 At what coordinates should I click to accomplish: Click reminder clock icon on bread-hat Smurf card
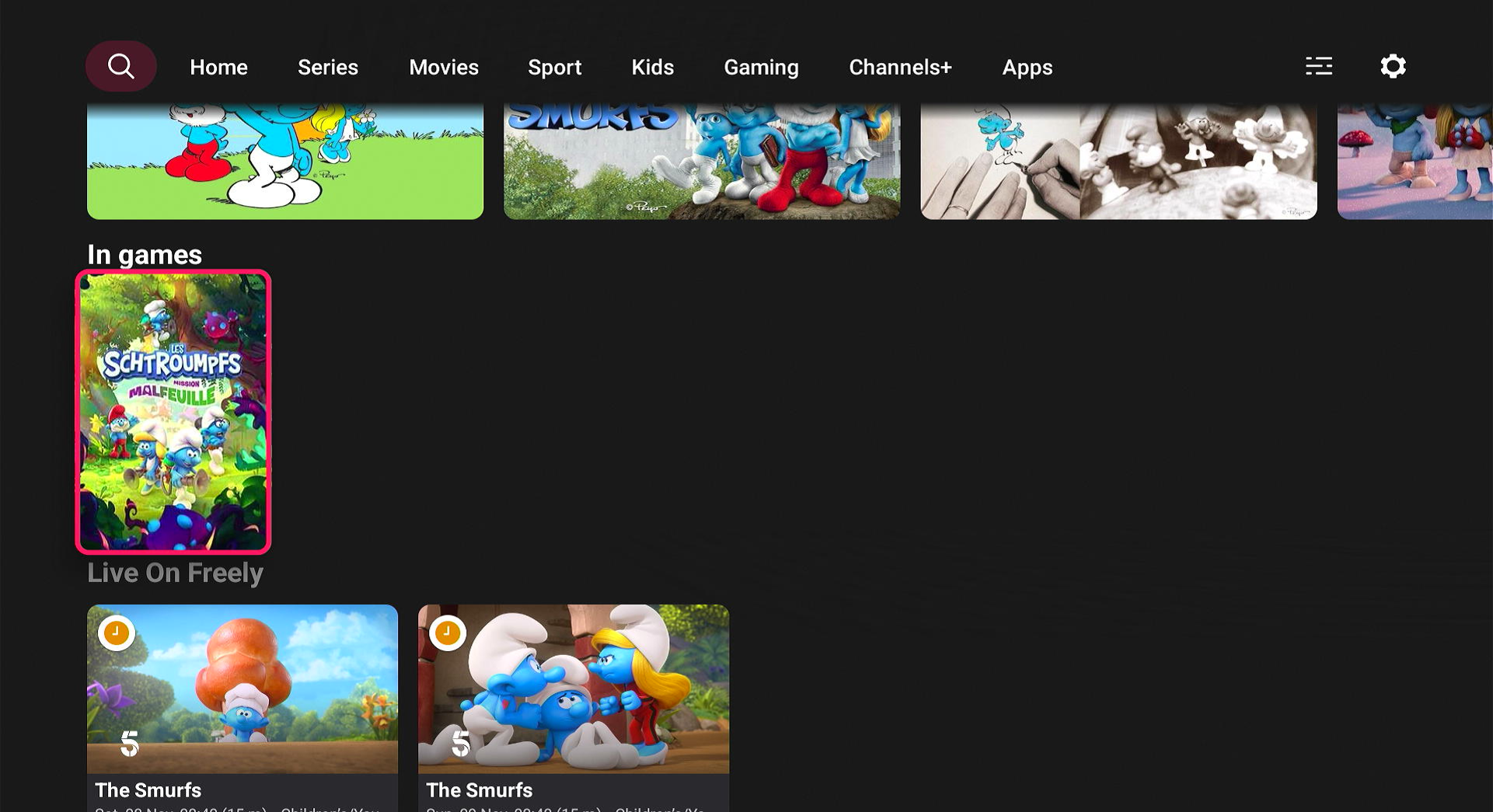[x=117, y=633]
